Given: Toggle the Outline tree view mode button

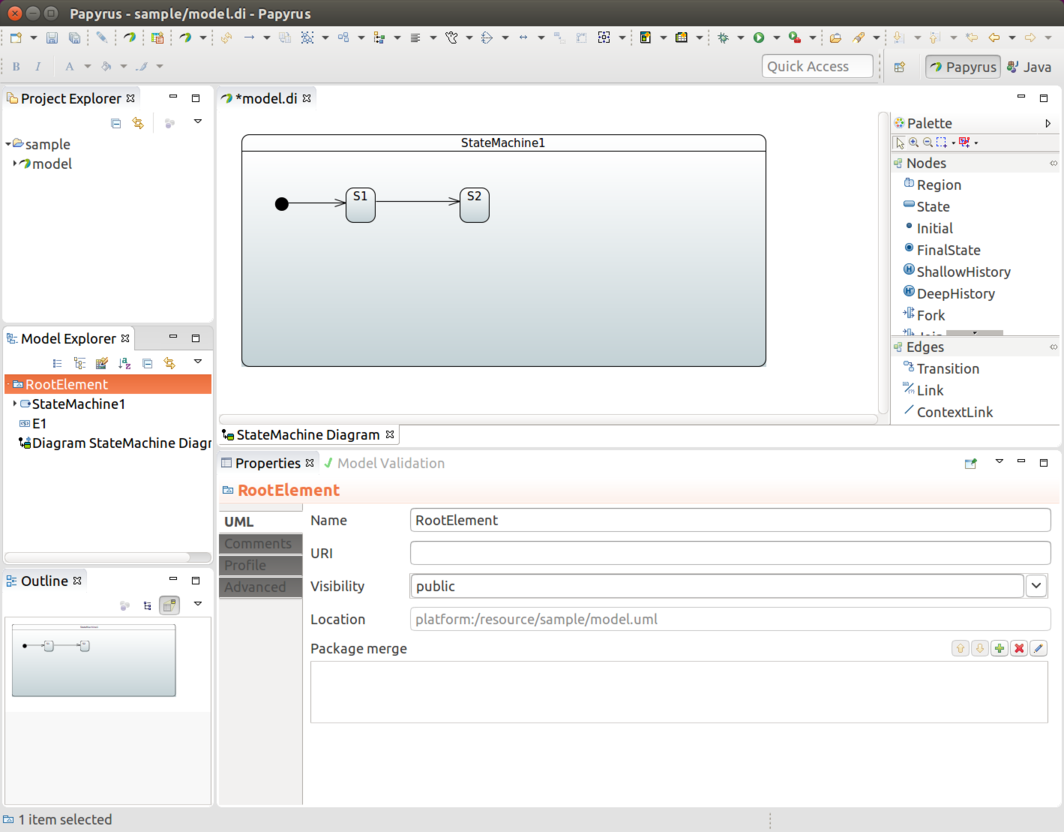Looking at the screenshot, I should 147,605.
